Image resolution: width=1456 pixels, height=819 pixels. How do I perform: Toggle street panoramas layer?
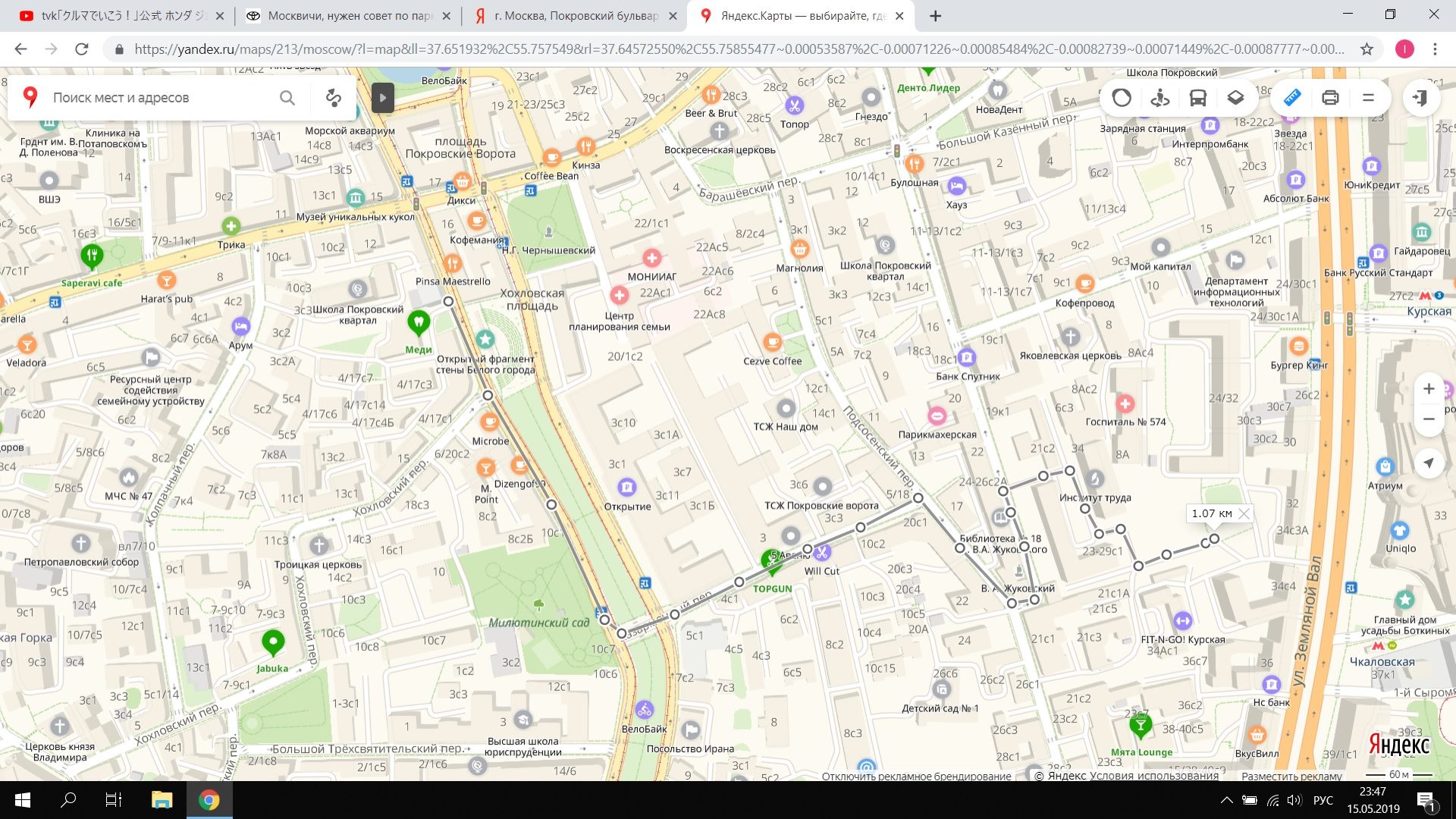tap(1159, 97)
